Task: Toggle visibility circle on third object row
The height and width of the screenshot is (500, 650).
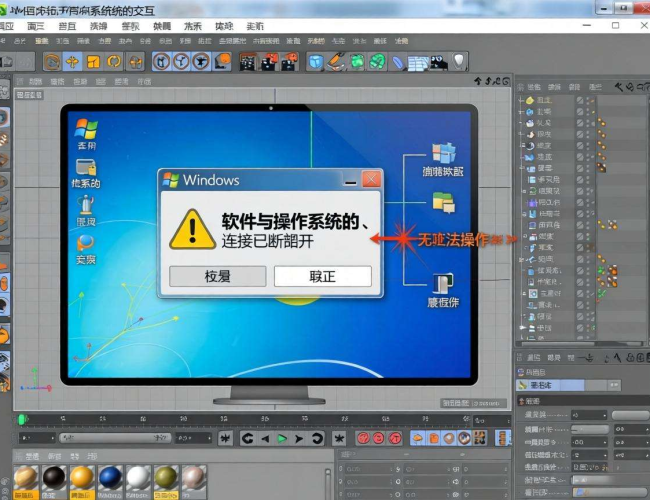Action: pyautogui.click(x=580, y=123)
